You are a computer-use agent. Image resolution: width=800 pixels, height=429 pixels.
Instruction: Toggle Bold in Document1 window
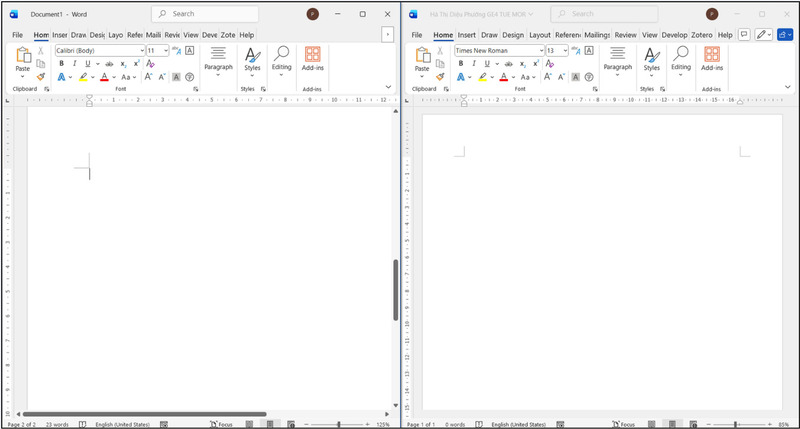(x=61, y=63)
